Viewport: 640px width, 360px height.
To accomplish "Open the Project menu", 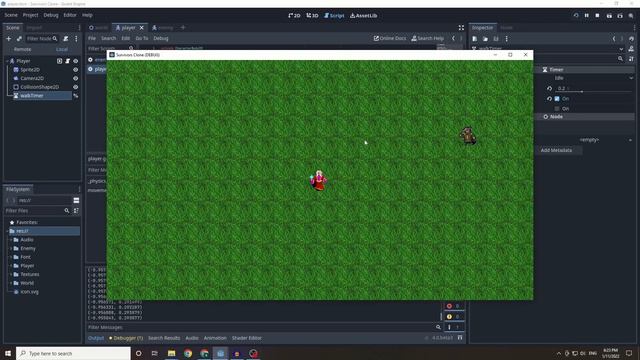I will [30, 15].
